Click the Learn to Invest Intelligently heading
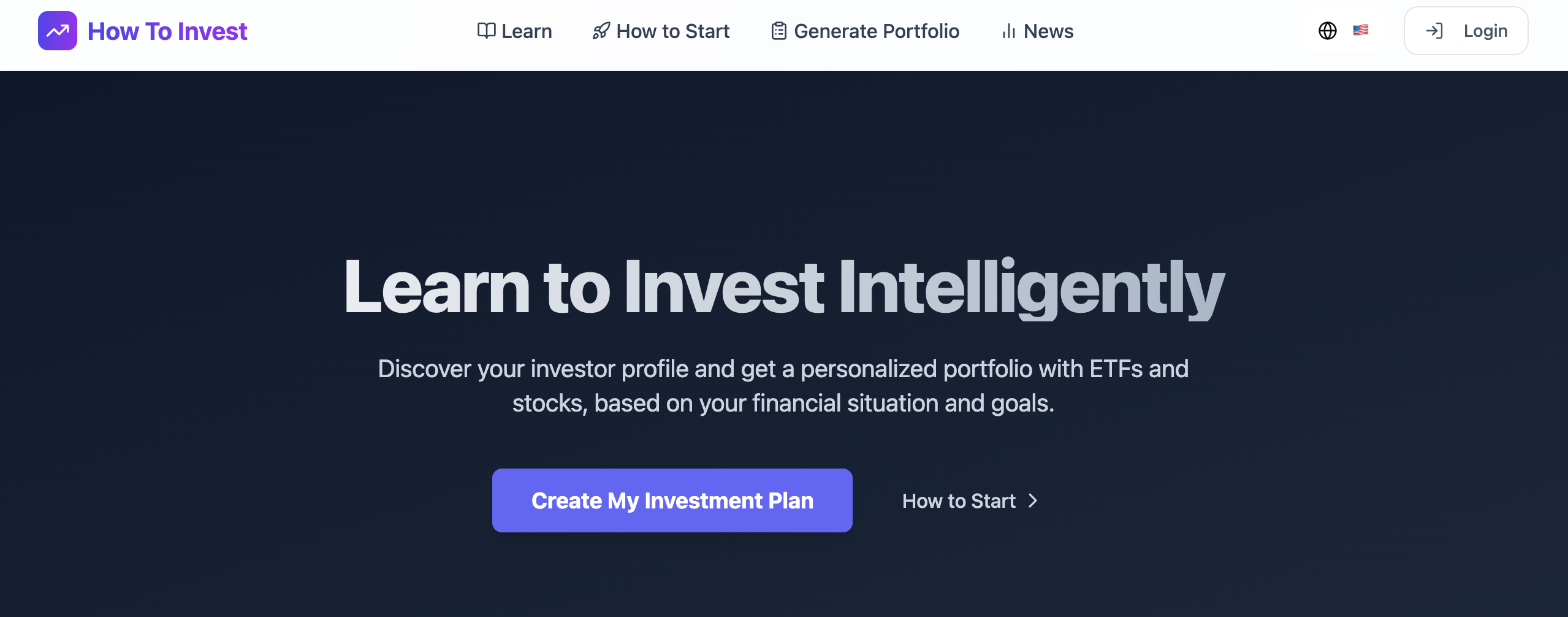 tap(784, 288)
